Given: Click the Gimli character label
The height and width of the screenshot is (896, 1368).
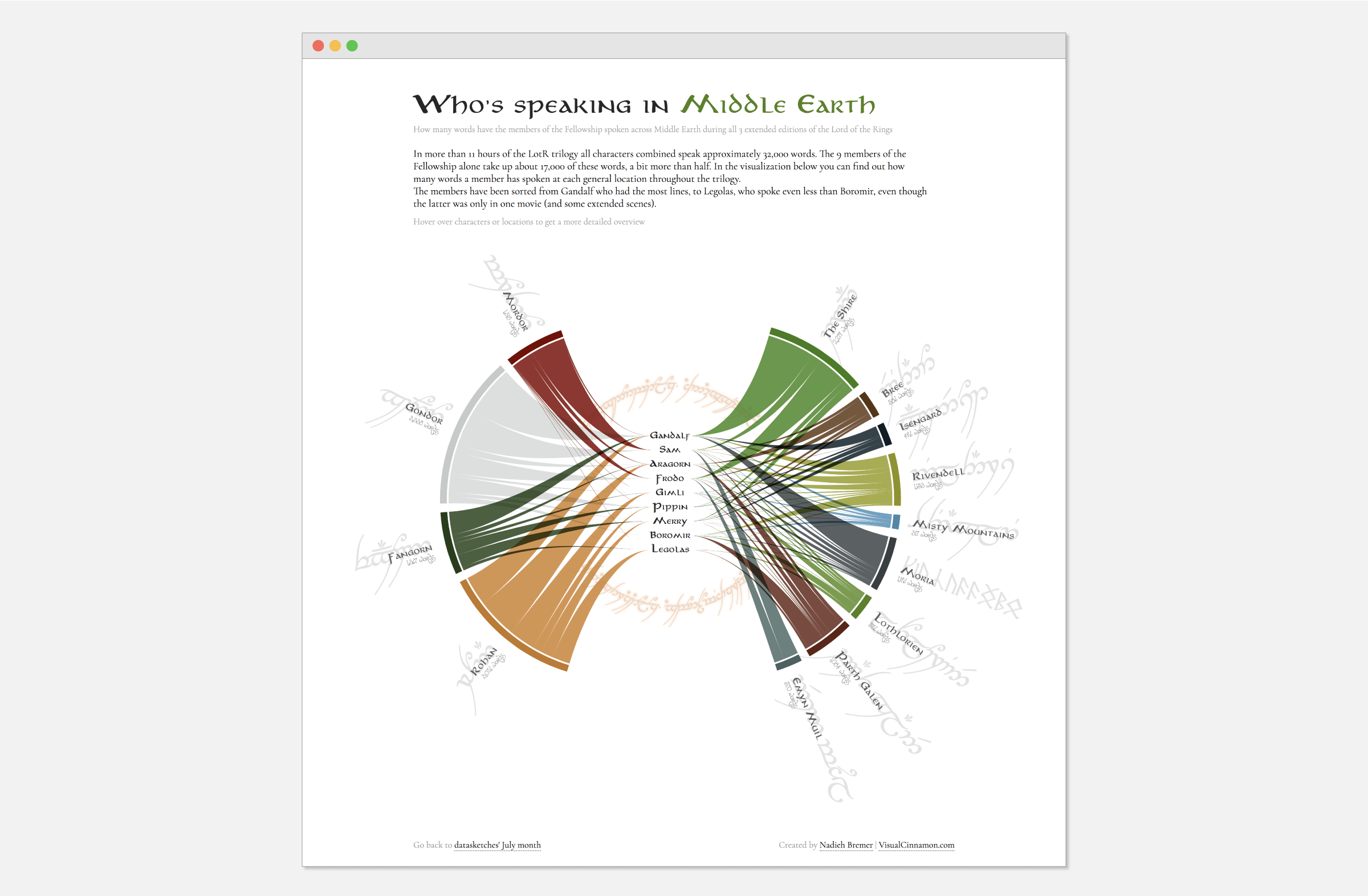Looking at the screenshot, I should click(670, 492).
